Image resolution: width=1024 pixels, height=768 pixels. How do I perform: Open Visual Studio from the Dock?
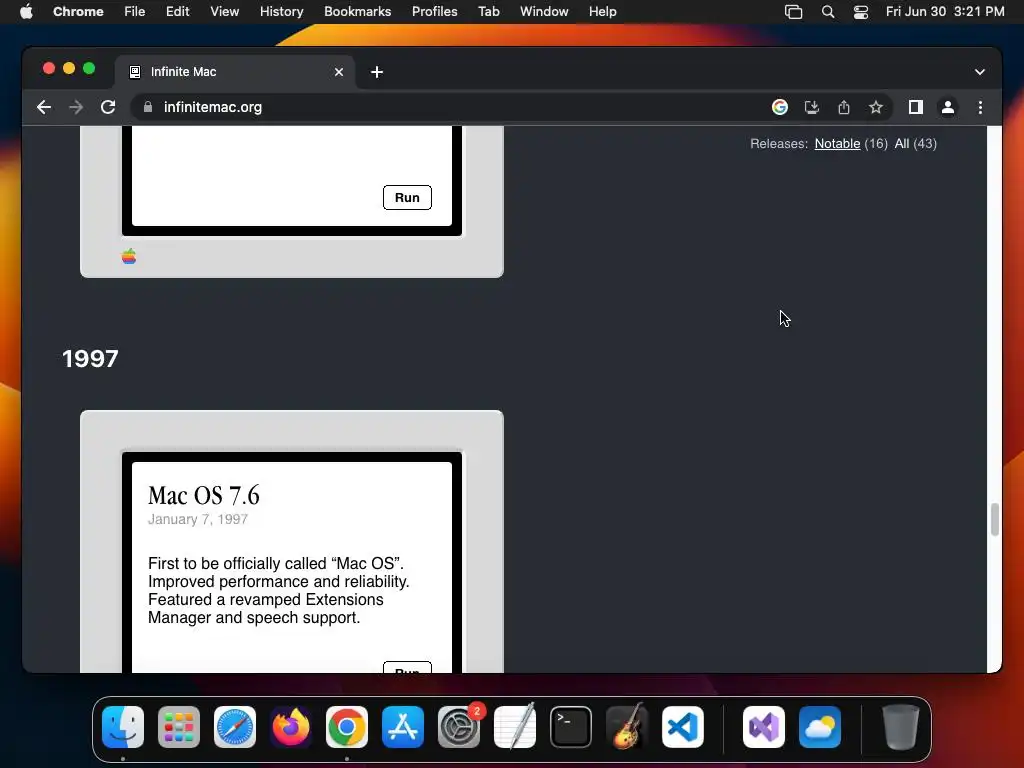coord(763,727)
